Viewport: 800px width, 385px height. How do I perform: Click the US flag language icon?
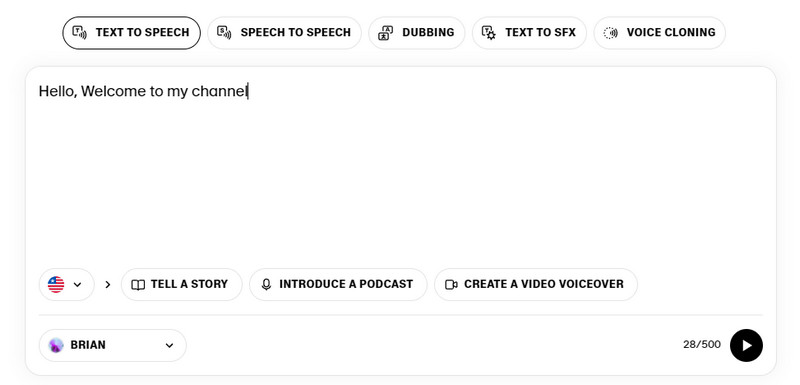56,285
